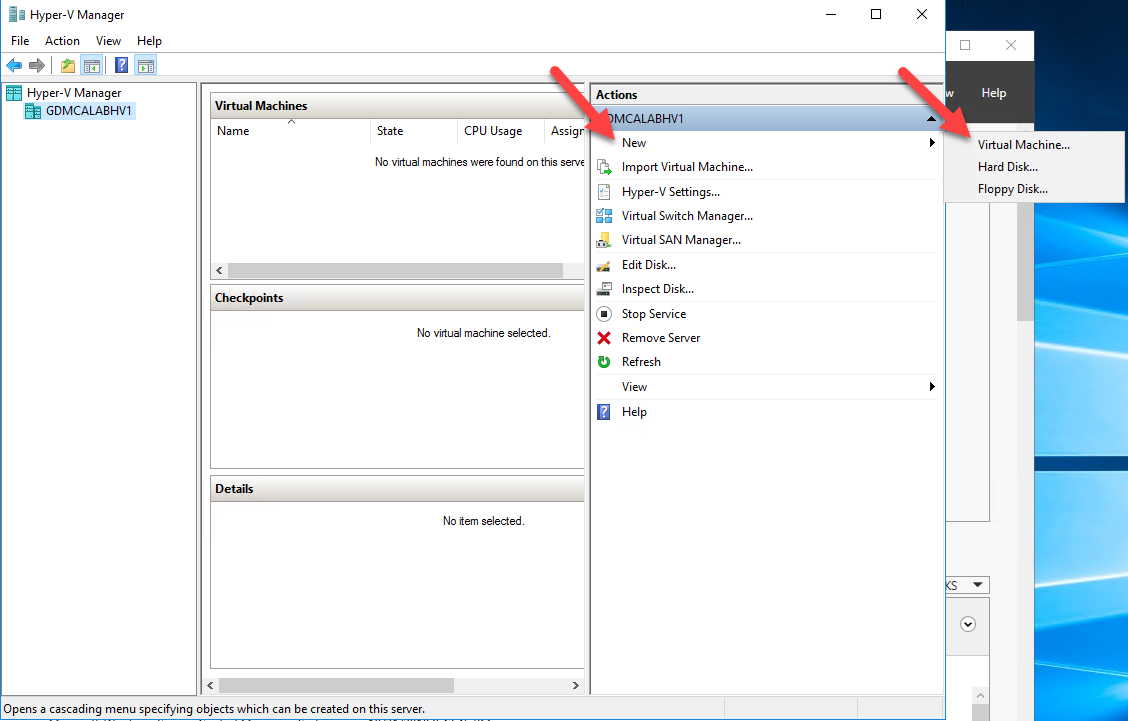Open the Help menu in Hyper-V Manager
Image resolution: width=1128 pixels, height=721 pixels.
point(150,41)
